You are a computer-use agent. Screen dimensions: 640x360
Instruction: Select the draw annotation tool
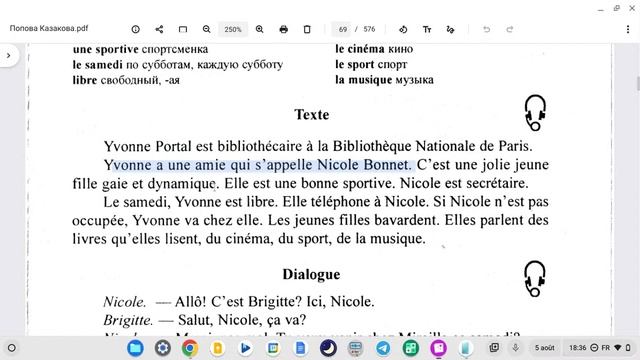click(x=451, y=29)
